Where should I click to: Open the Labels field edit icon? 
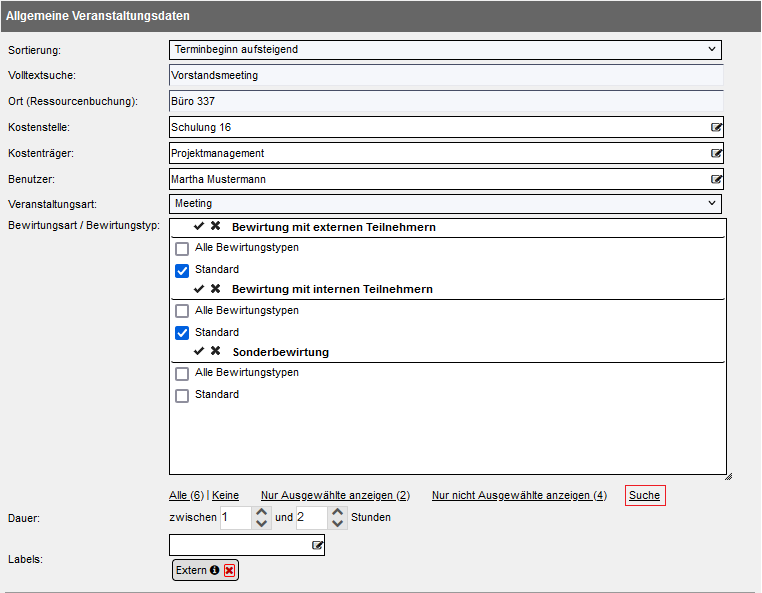point(317,545)
